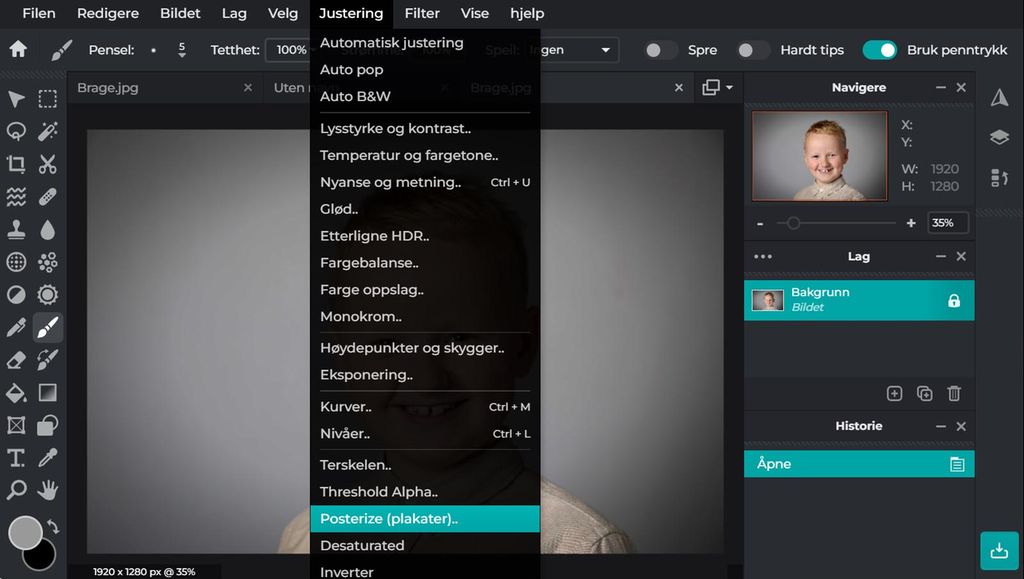Enable the Hardt tips switch
Image resolution: width=1024 pixels, height=579 pixels.
coord(753,50)
